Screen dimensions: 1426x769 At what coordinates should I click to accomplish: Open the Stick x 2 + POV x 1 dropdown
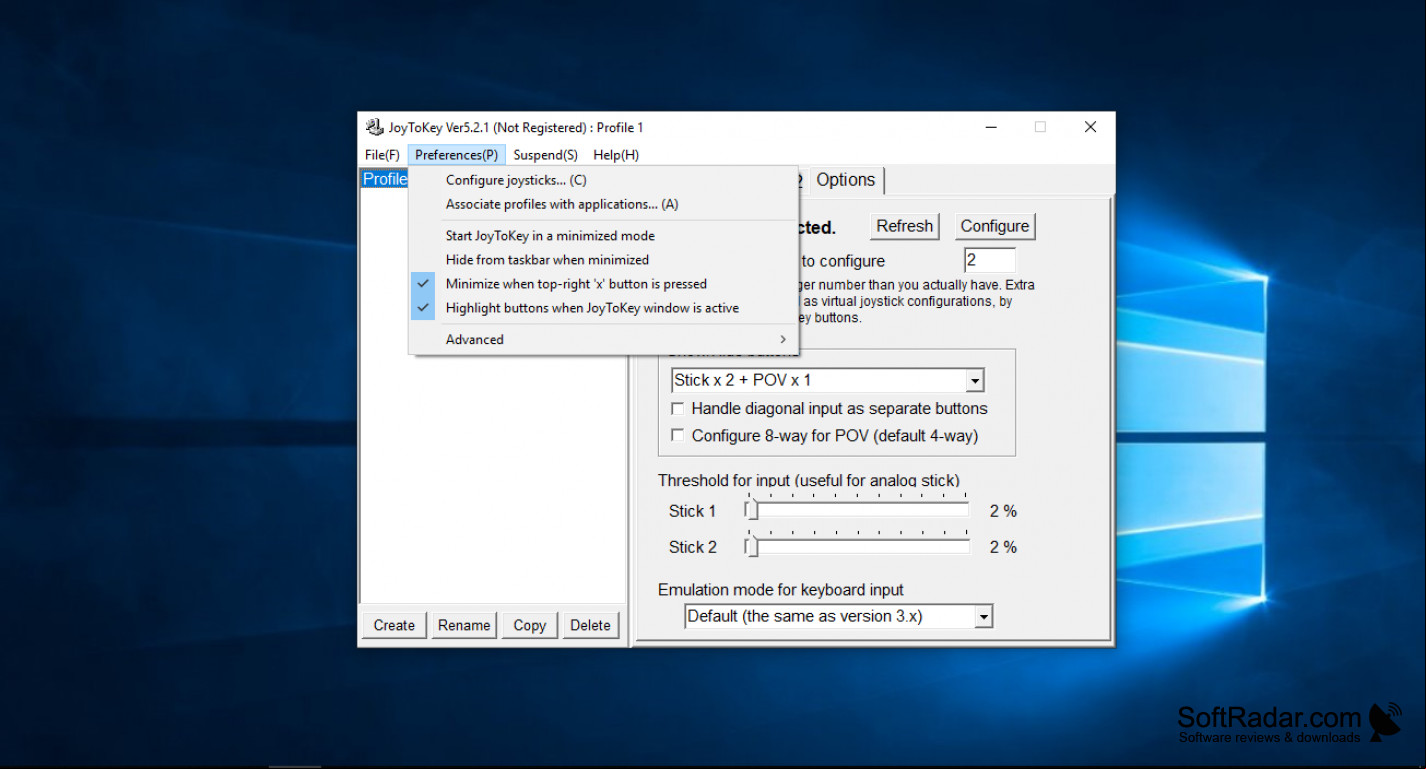(x=827, y=380)
